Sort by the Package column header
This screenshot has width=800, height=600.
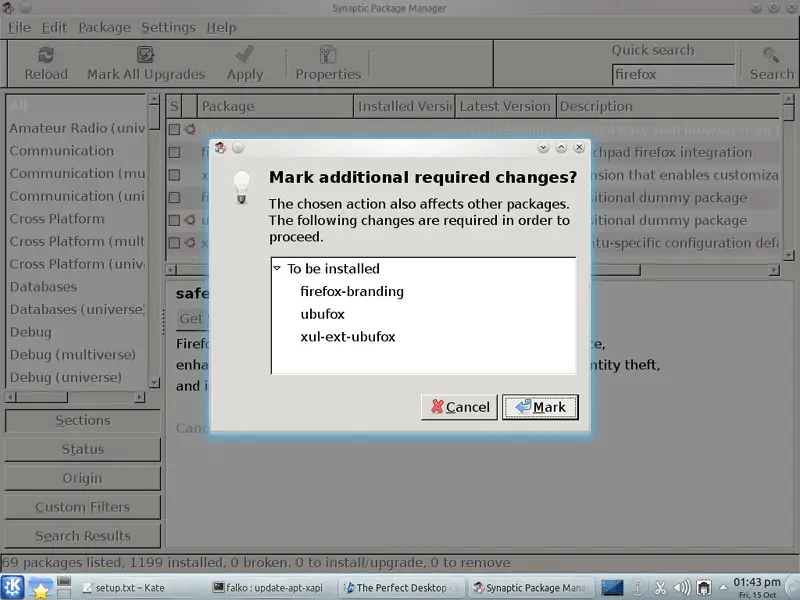click(274, 106)
